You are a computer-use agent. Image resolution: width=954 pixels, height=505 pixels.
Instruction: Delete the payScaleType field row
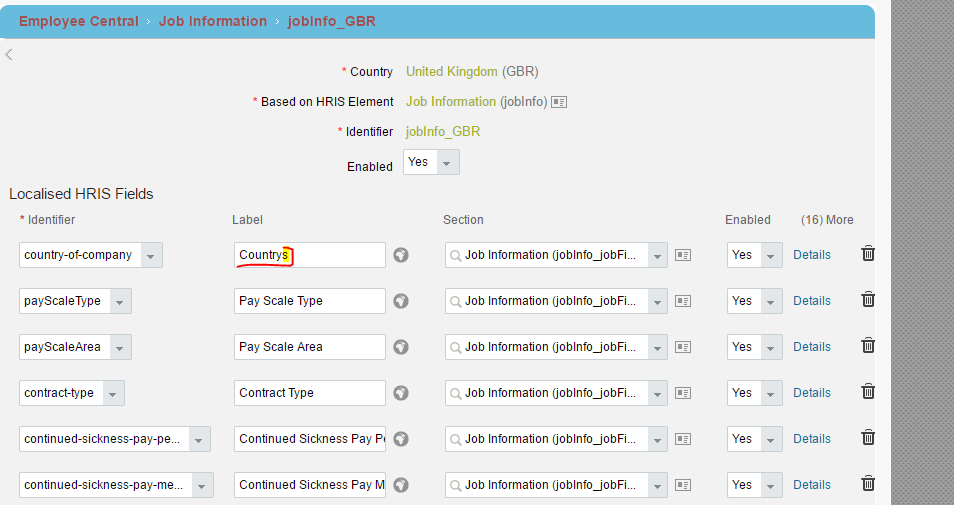[868, 299]
